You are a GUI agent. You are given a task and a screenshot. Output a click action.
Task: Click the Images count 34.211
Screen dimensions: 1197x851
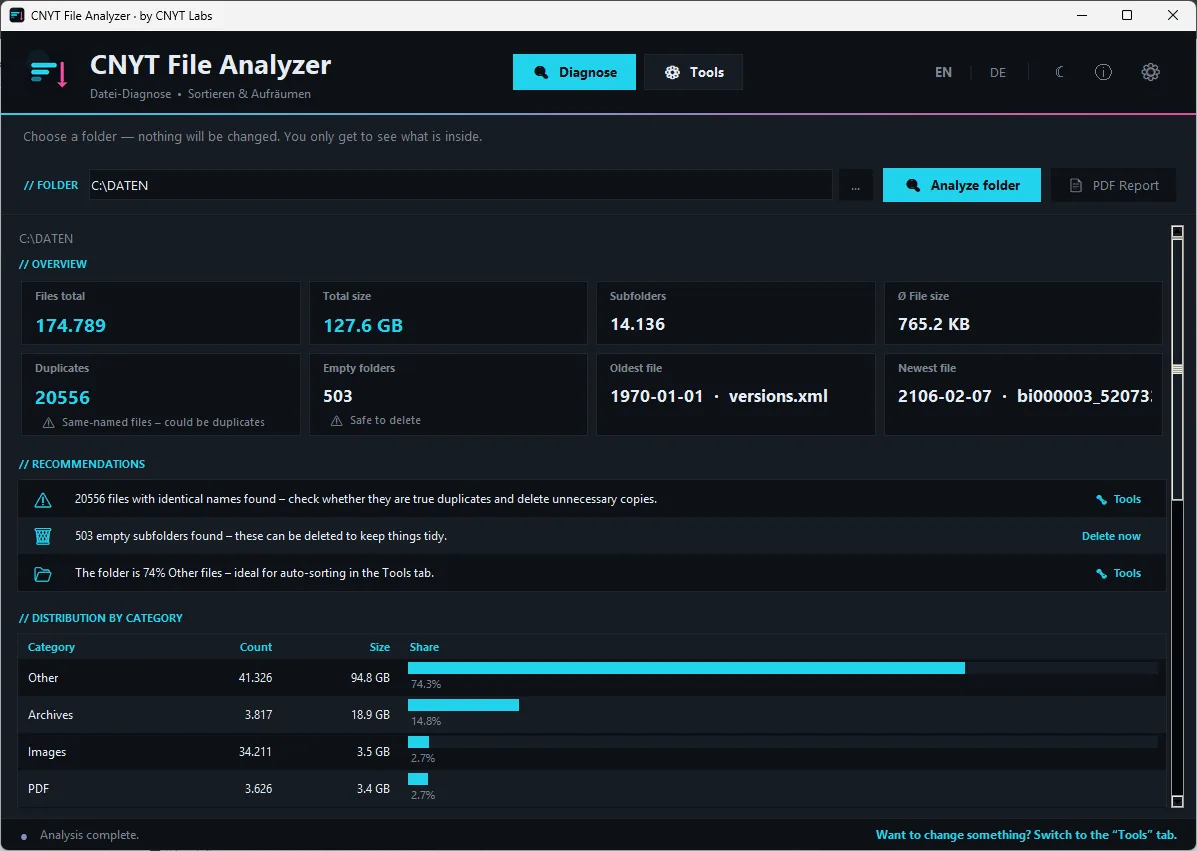255,752
